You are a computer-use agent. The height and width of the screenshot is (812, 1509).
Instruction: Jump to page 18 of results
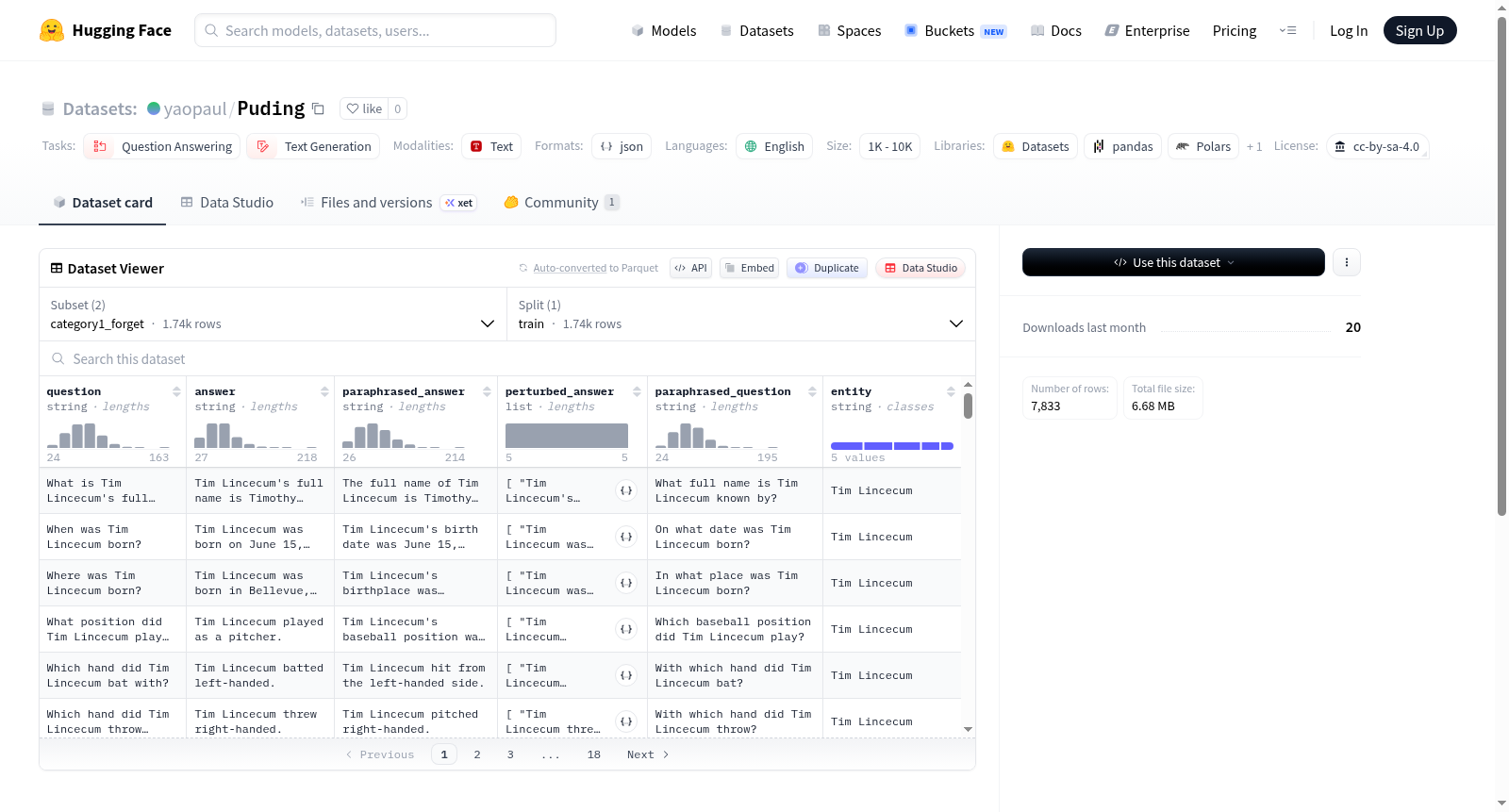tap(594, 754)
